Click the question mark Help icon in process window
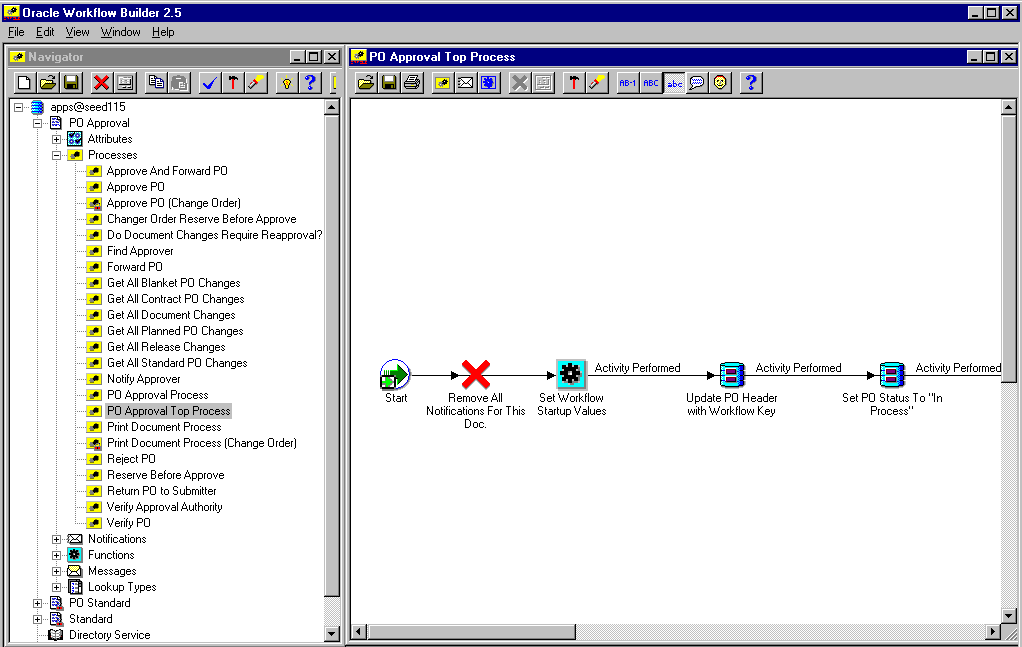The height and width of the screenshot is (647, 1022). [x=751, y=83]
